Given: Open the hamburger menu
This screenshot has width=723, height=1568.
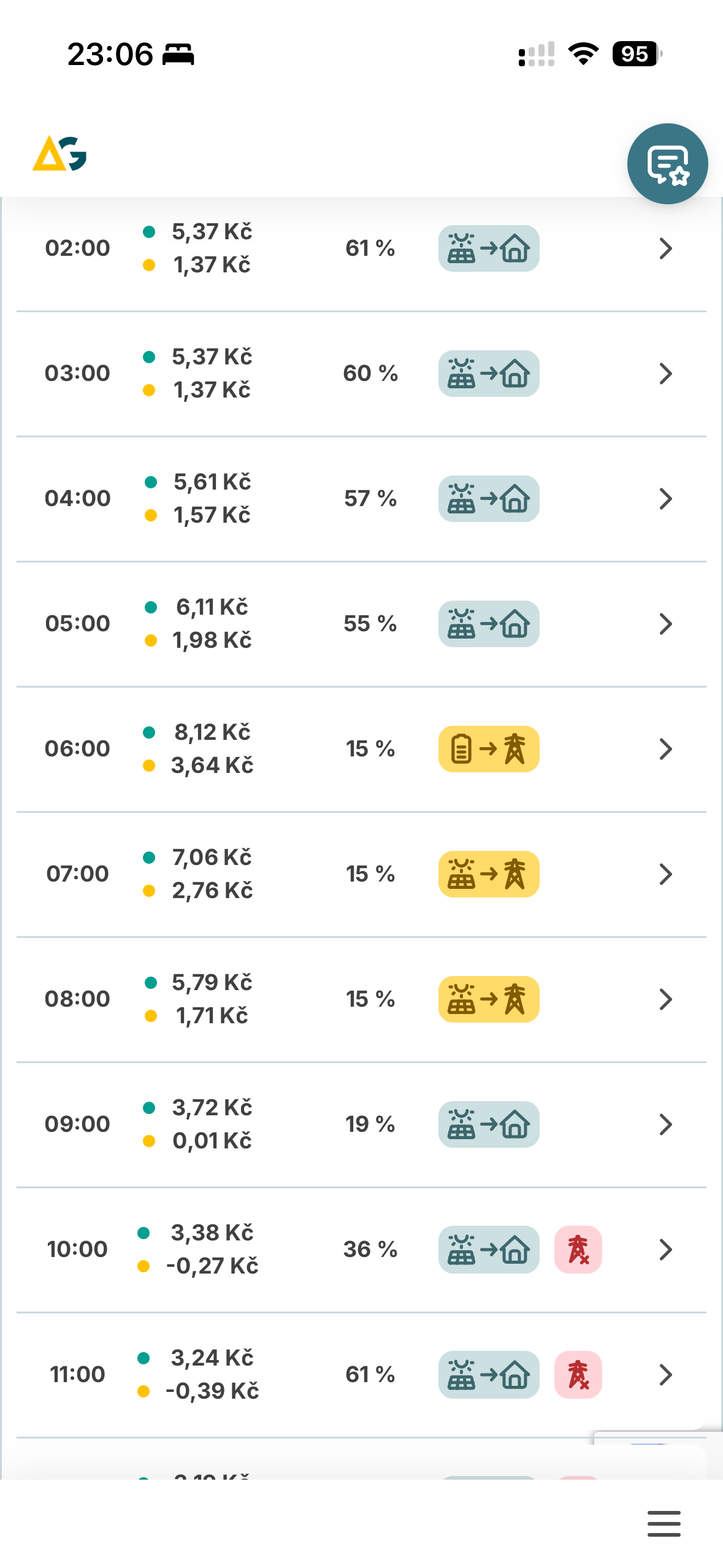Looking at the screenshot, I should 664,1524.
